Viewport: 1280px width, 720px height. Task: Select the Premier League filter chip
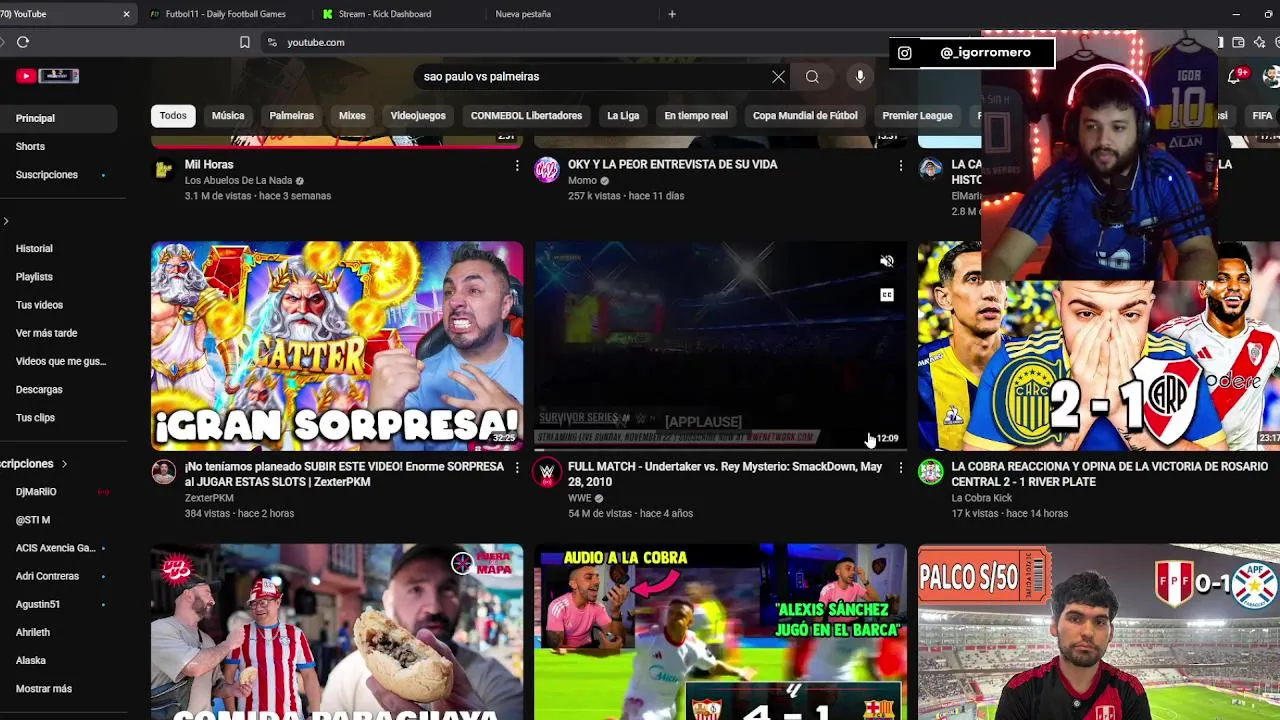tap(917, 116)
